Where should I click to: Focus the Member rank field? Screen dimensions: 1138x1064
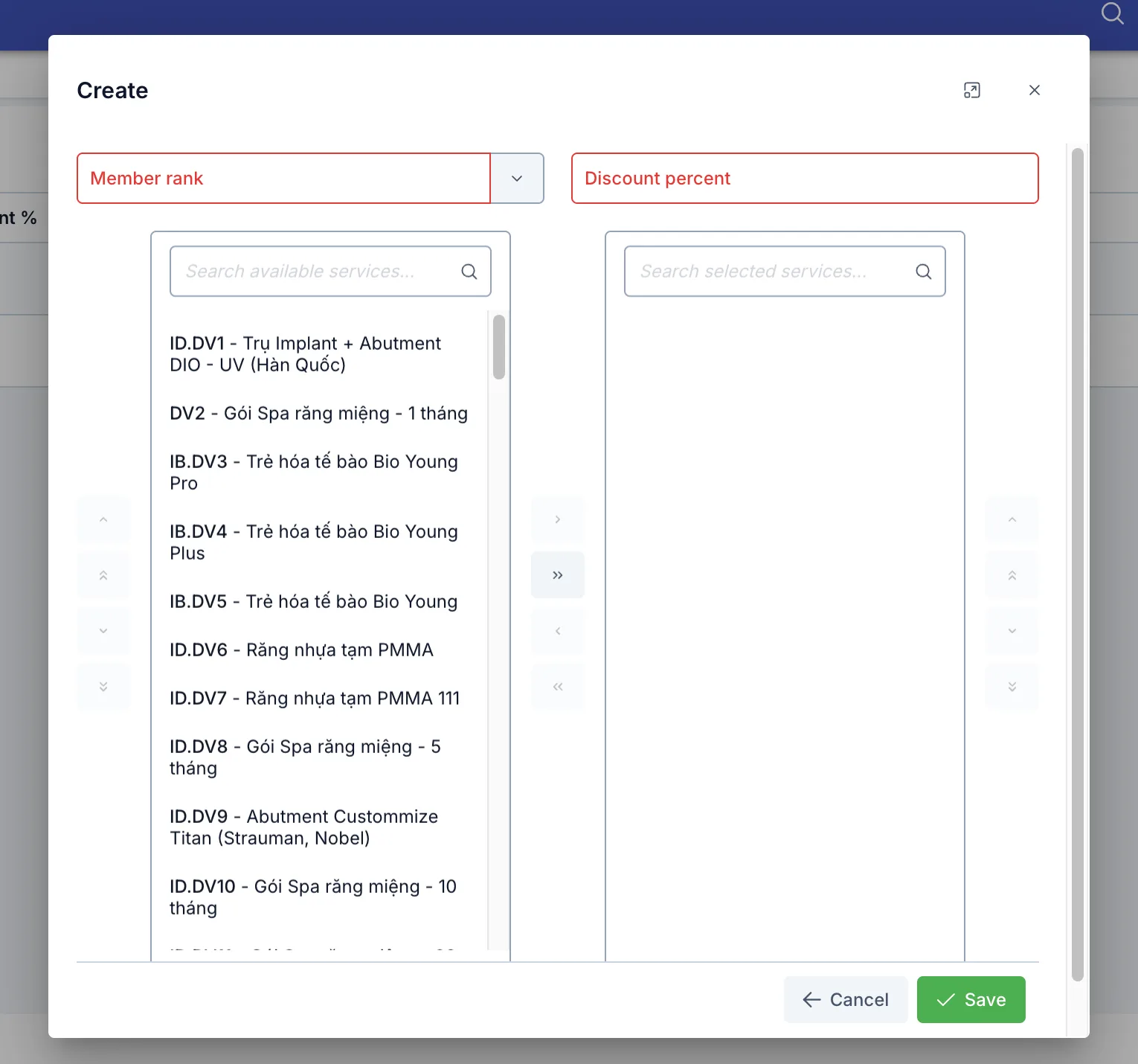pos(283,179)
